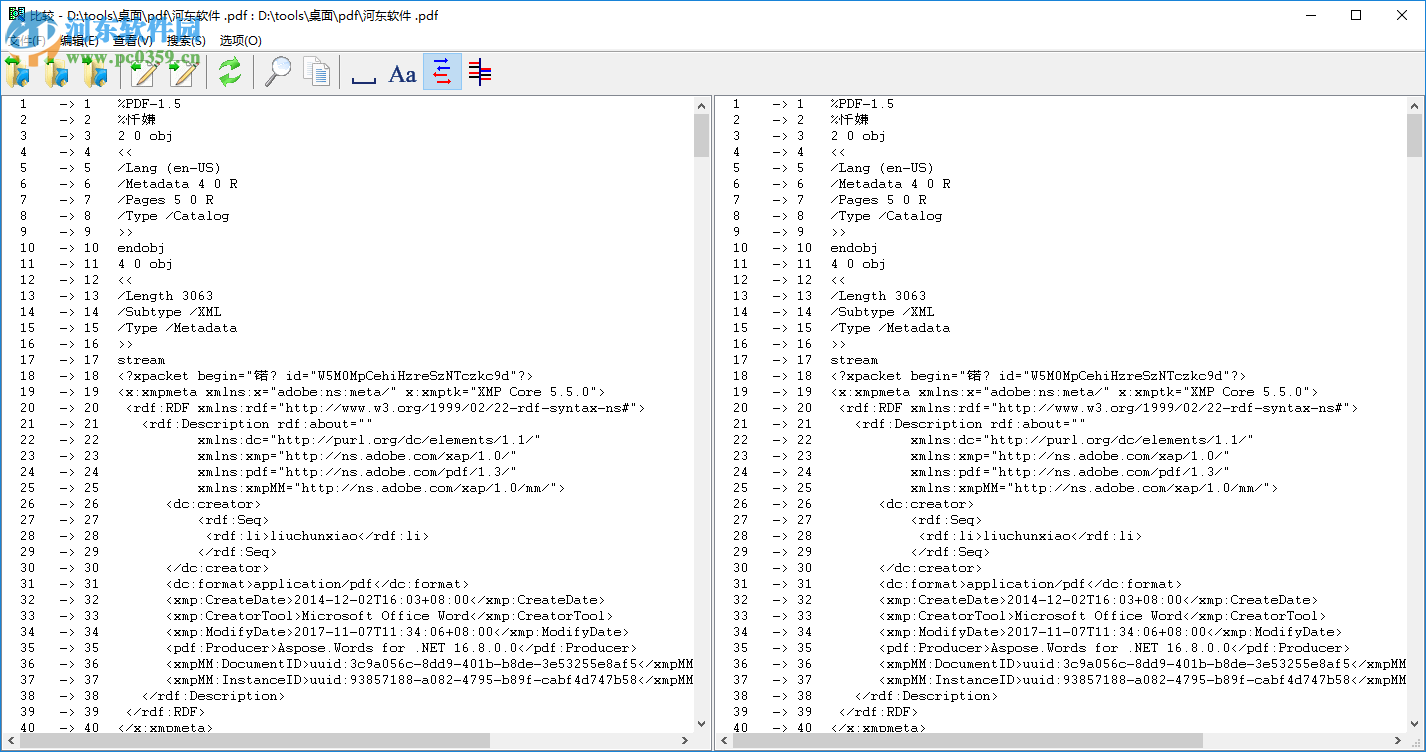Click xmpMM:DocumentID line in right pane
The width and height of the screenshot is (1426, 752).
[x=1142, y=664]
